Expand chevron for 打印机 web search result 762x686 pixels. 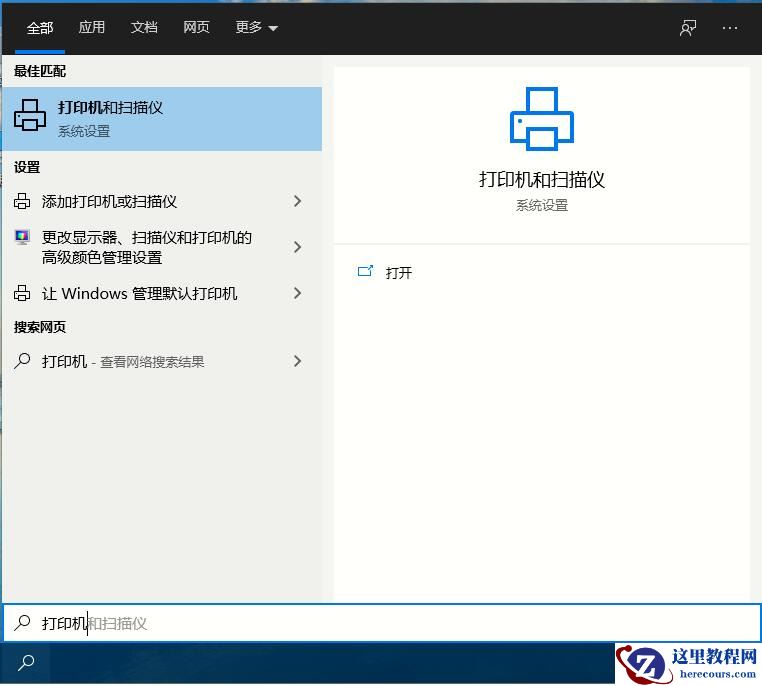click(297, 361)
